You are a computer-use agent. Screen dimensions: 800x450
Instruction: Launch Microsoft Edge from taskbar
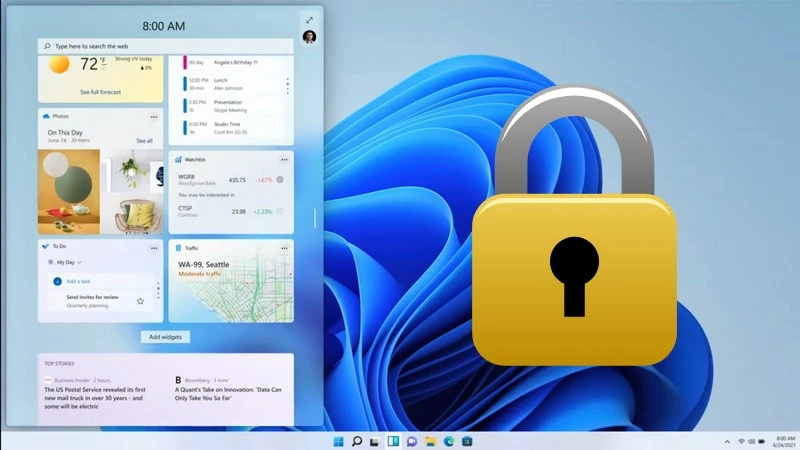click(x=448, y=441)
